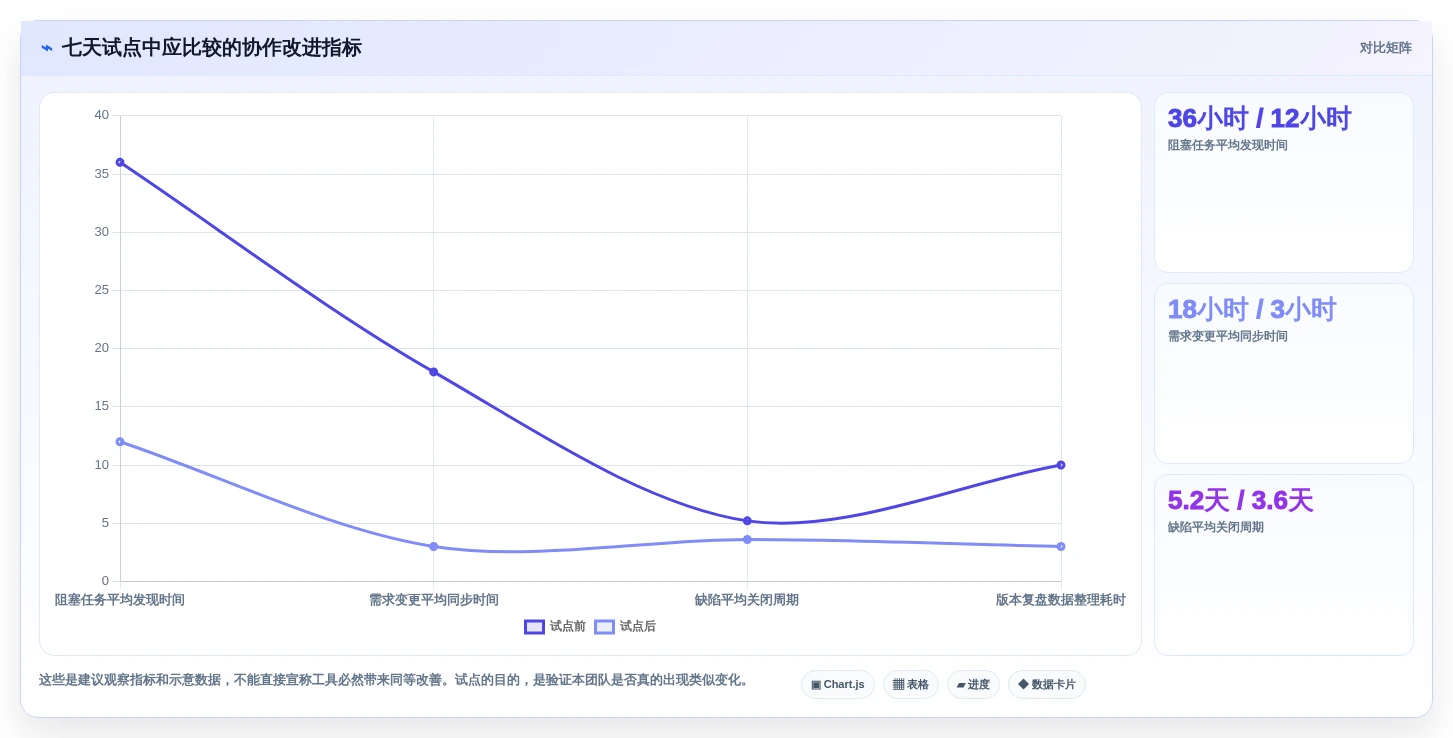Click x-axis label 版本复盘数据整理耗时
The width and height of the screenshot is (1453, 738).
pyautogui.click(x=1060, y=600)
